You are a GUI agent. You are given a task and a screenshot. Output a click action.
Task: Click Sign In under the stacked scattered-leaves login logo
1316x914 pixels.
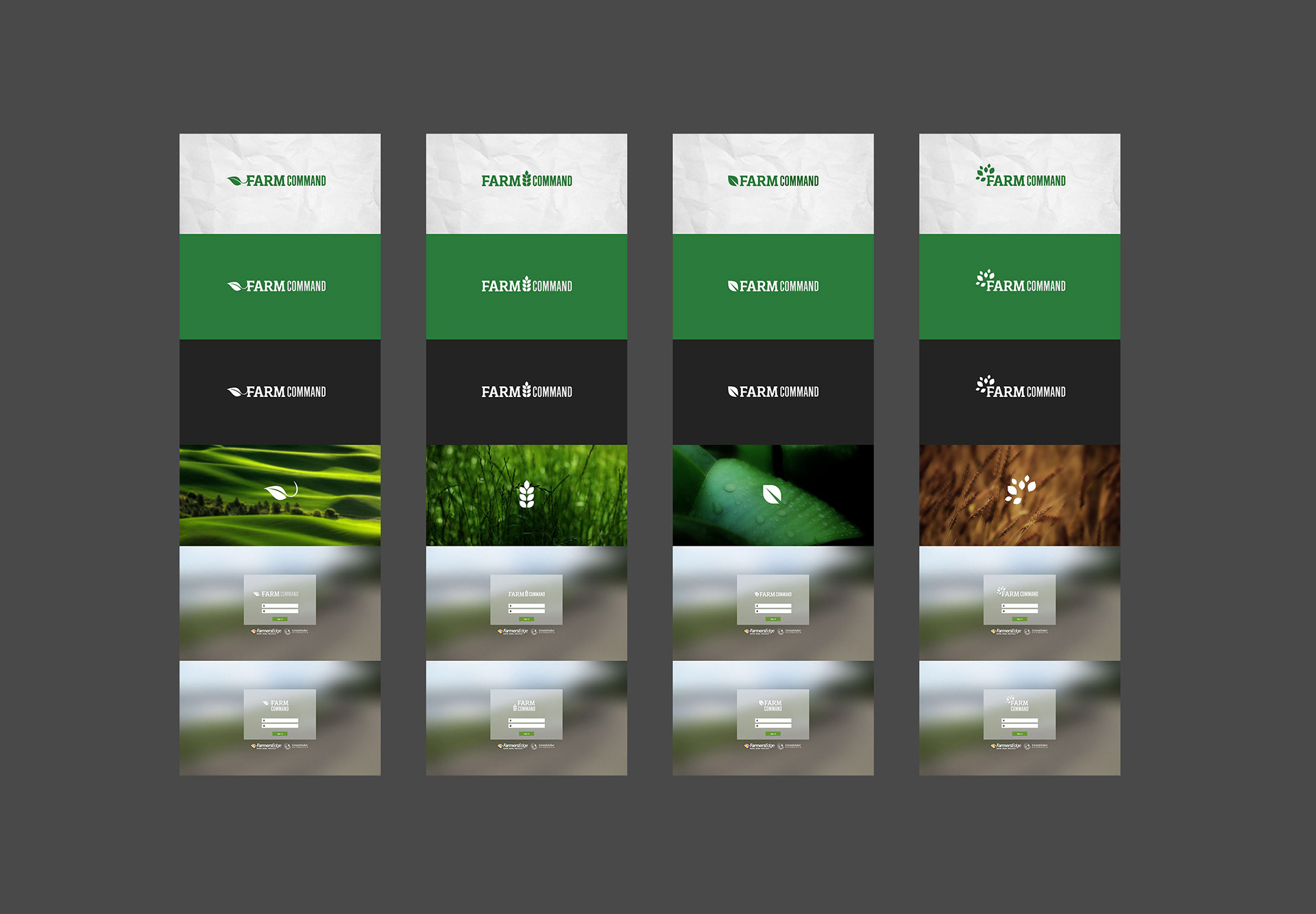pyautogui.click(x=1019, y=734)
